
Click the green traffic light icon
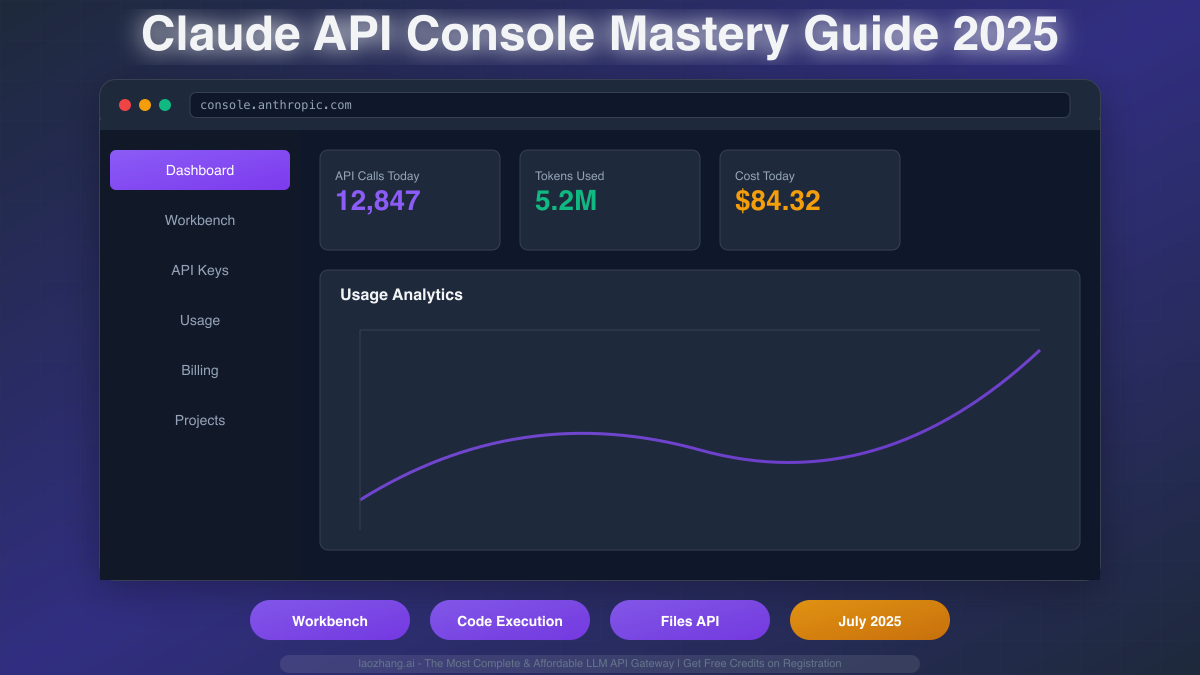click(164, 104)
